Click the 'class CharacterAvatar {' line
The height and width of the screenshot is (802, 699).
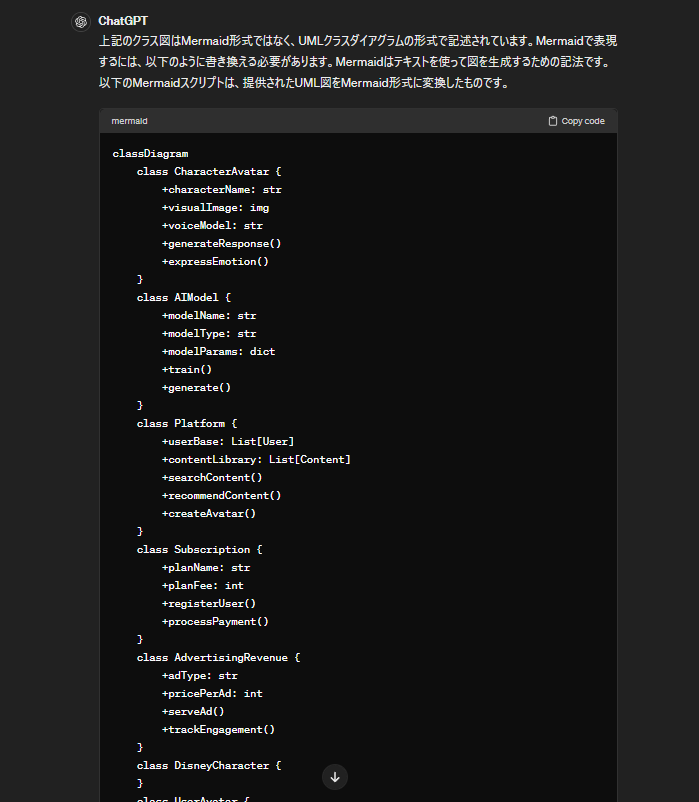(x=209, y=171)
